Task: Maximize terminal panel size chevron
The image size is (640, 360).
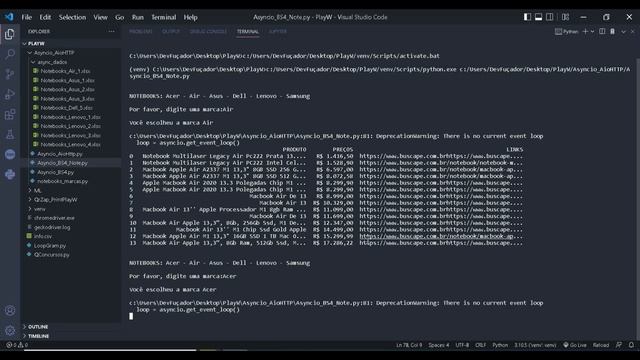Action: (x=623, y=31)
